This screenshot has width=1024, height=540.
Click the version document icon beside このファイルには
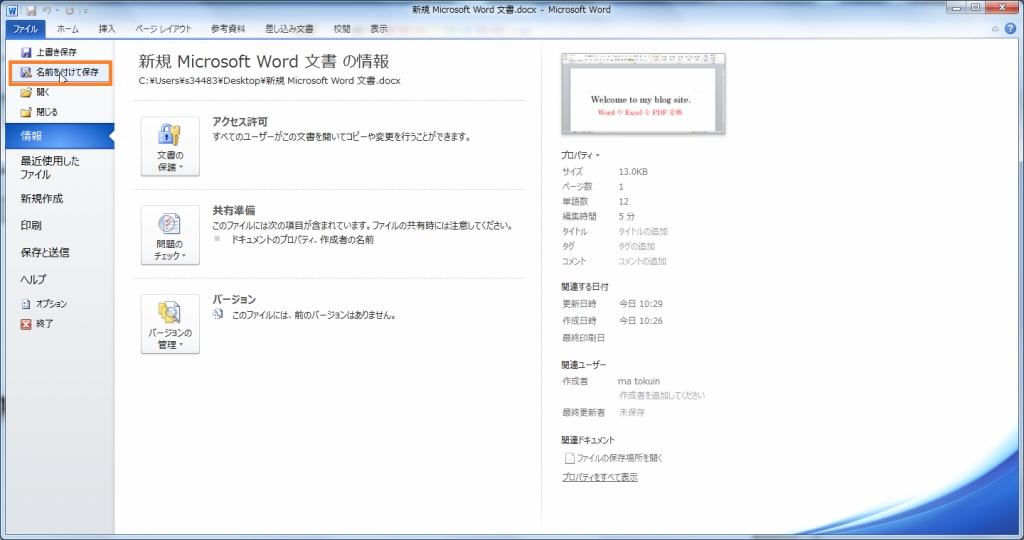[218, 315]
